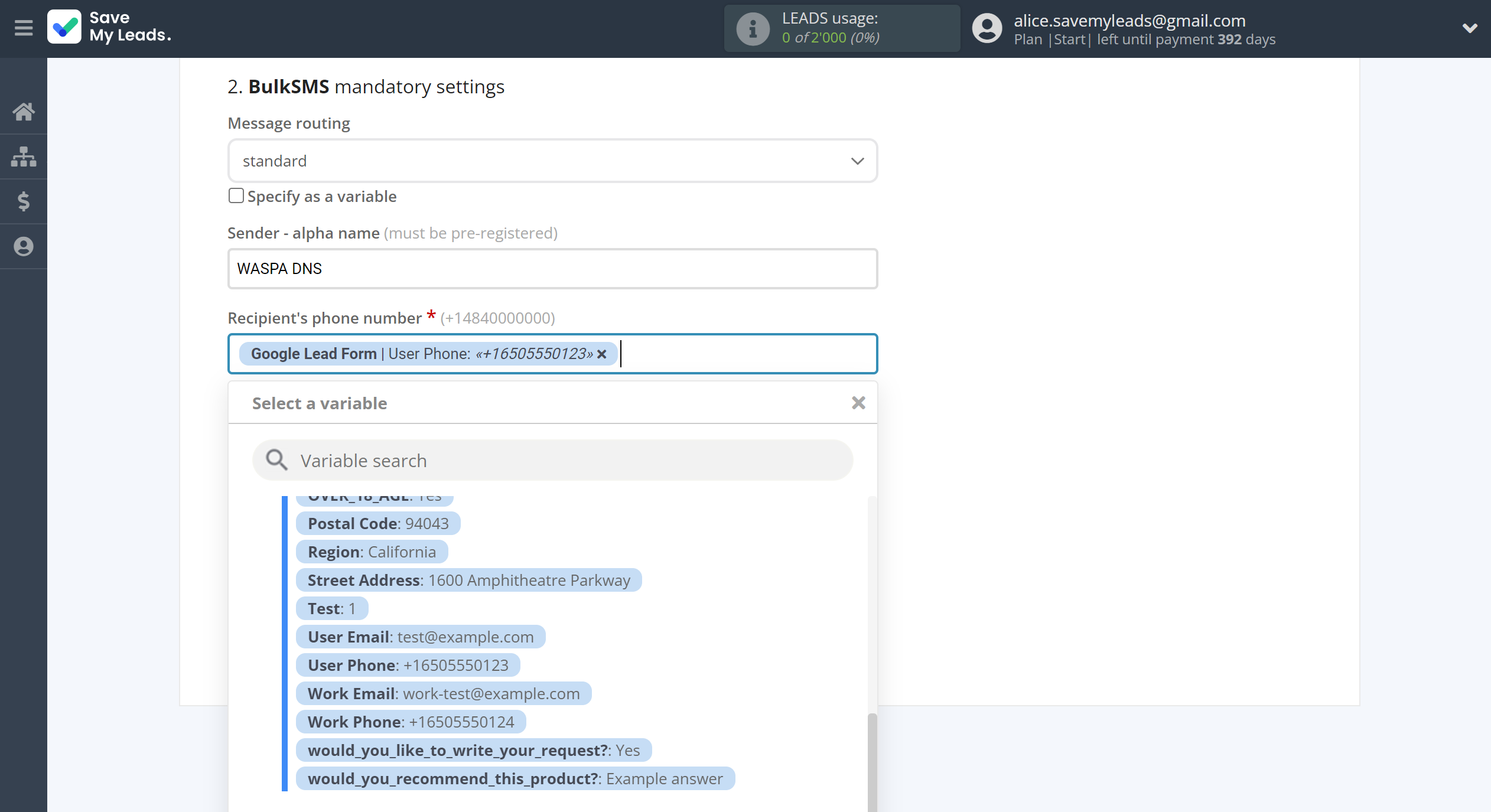Image resolution: width=1491 pixels, height=812 pixels.
Task: Select Postal Code: 94043 variable
Action: tap(378, 524)
